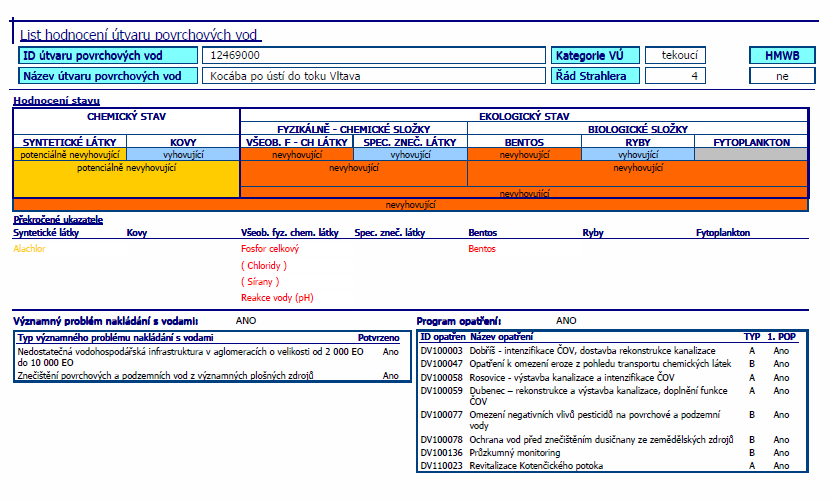The height and width of the screenshot is (501, 830).
Task: Click the 'Reakce vody (pH)' indicator
Action: click(277, 298)
